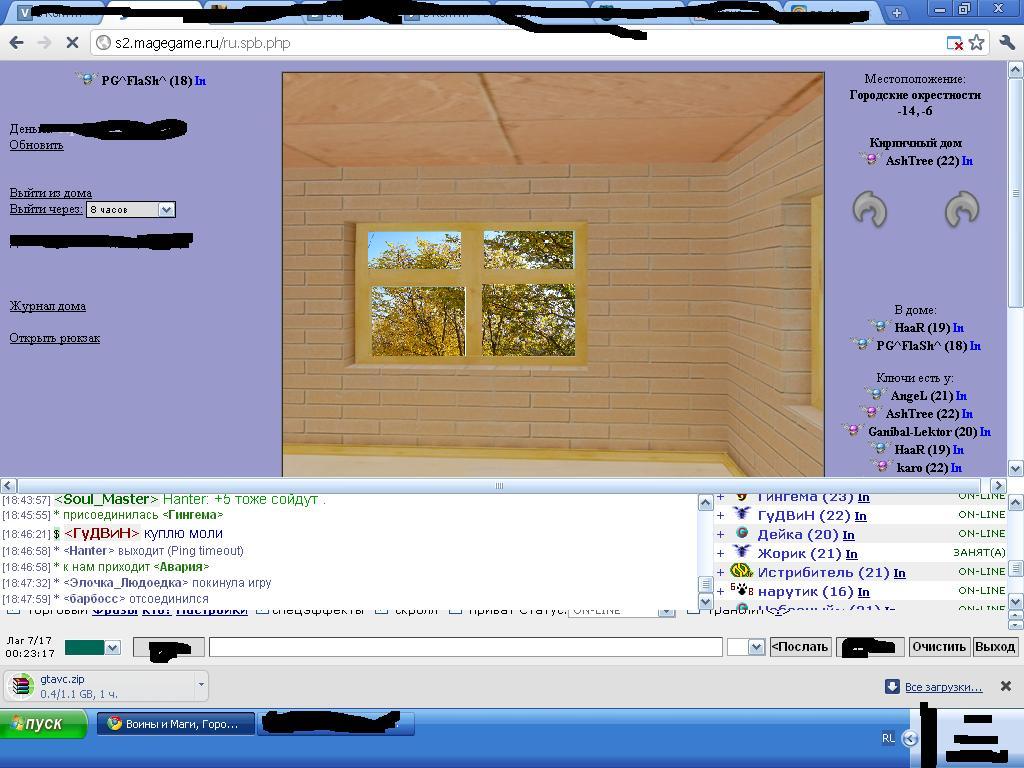Go back with the browser Back arrow

pyautogui.click(x=16, y=43)
